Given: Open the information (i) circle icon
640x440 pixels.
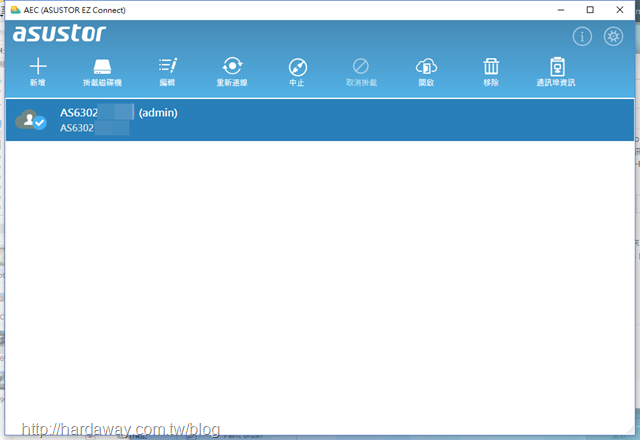Looking at the screenshot, I should [582, 36].
